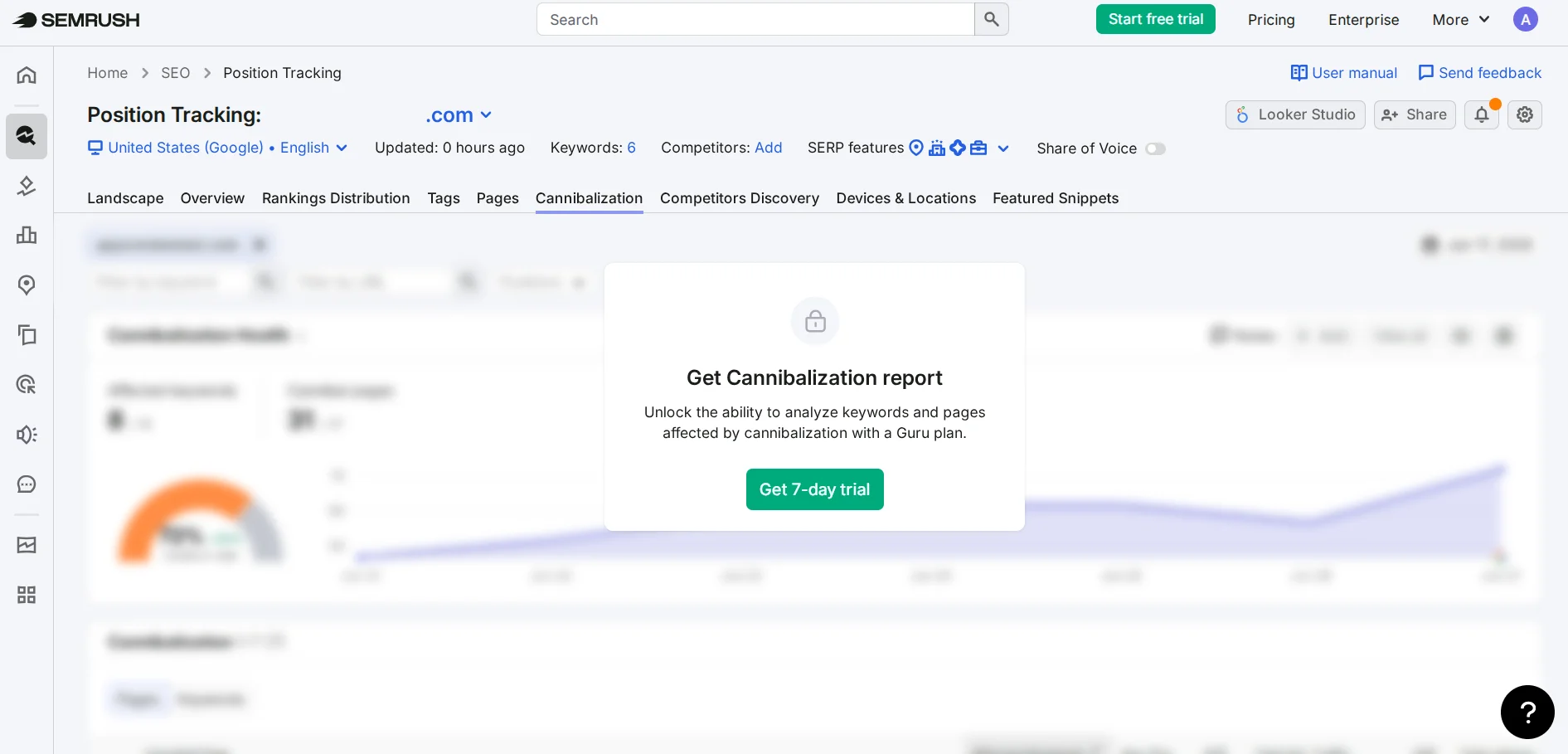Click the diamond SERP feature icon

pos(958,148)
